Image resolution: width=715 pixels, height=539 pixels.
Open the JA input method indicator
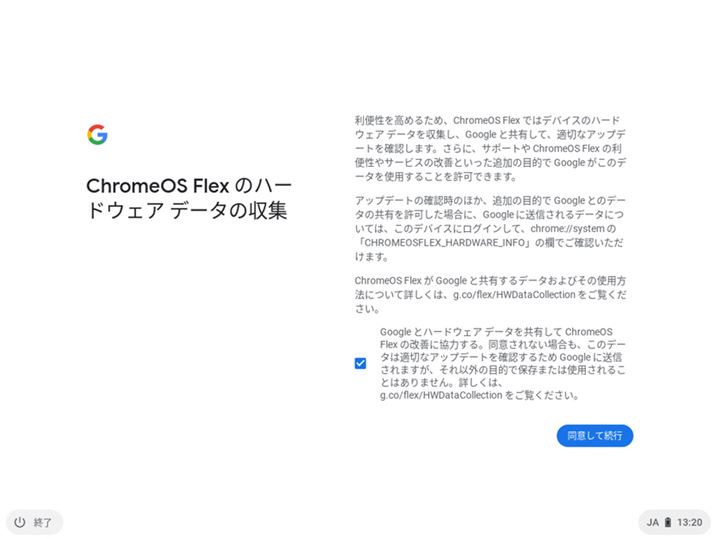652,522
